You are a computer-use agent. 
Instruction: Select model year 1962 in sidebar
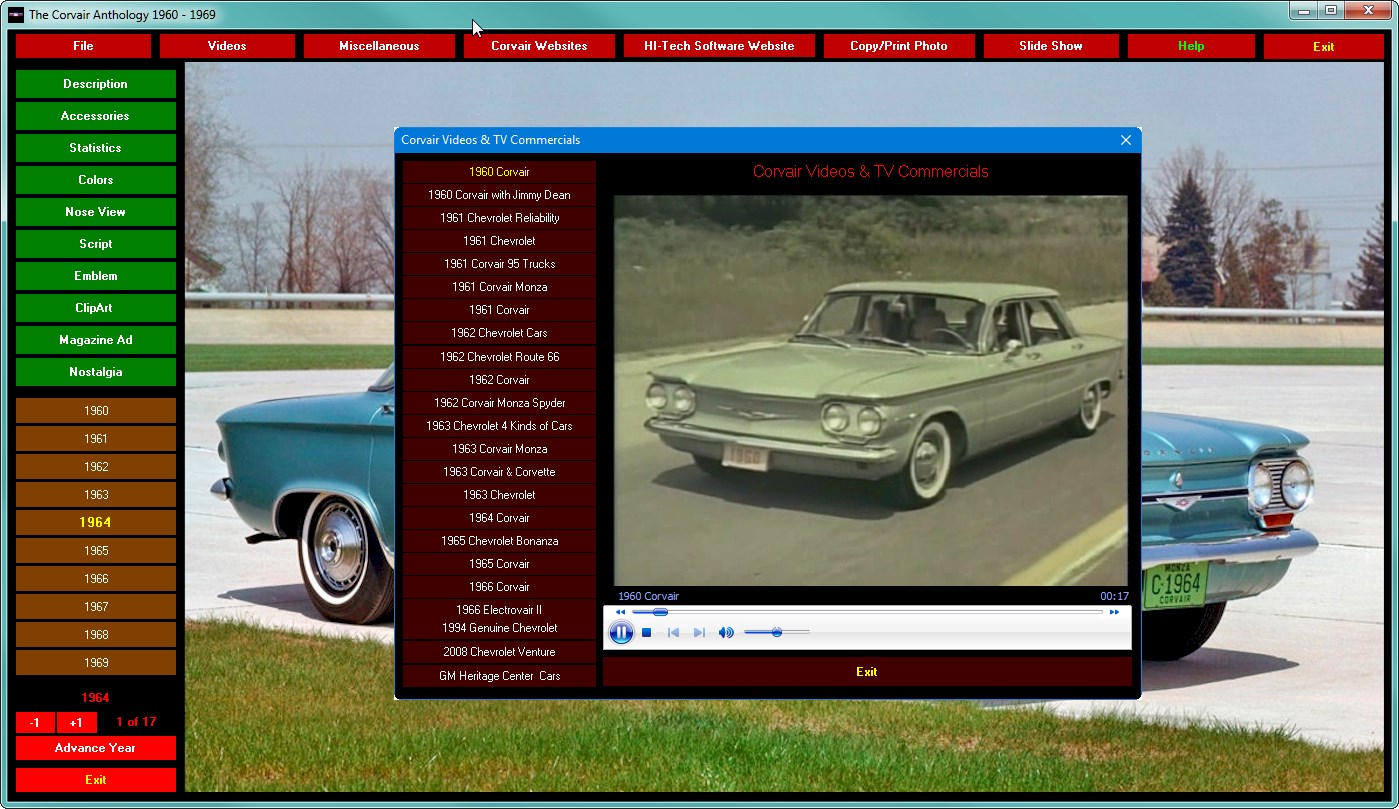[96, 467]
